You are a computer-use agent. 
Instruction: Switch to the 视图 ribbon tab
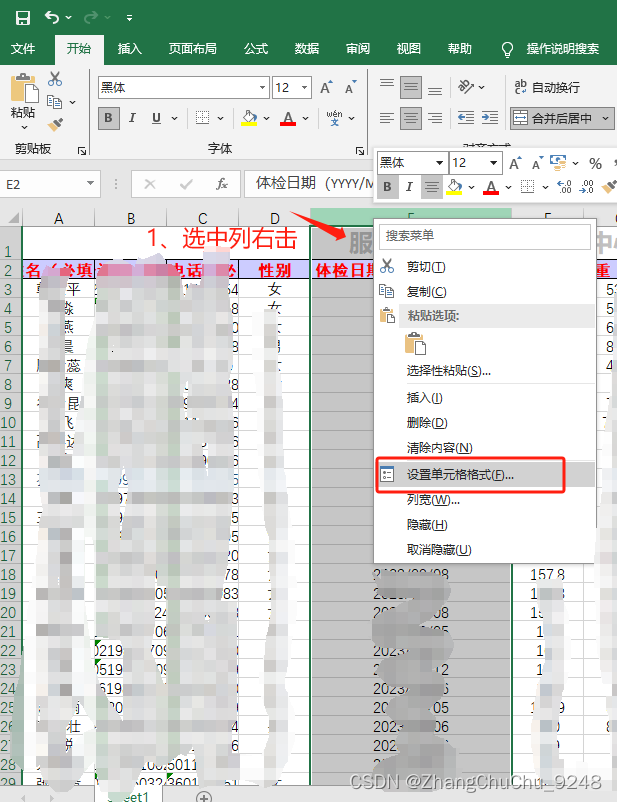point(408,49)
